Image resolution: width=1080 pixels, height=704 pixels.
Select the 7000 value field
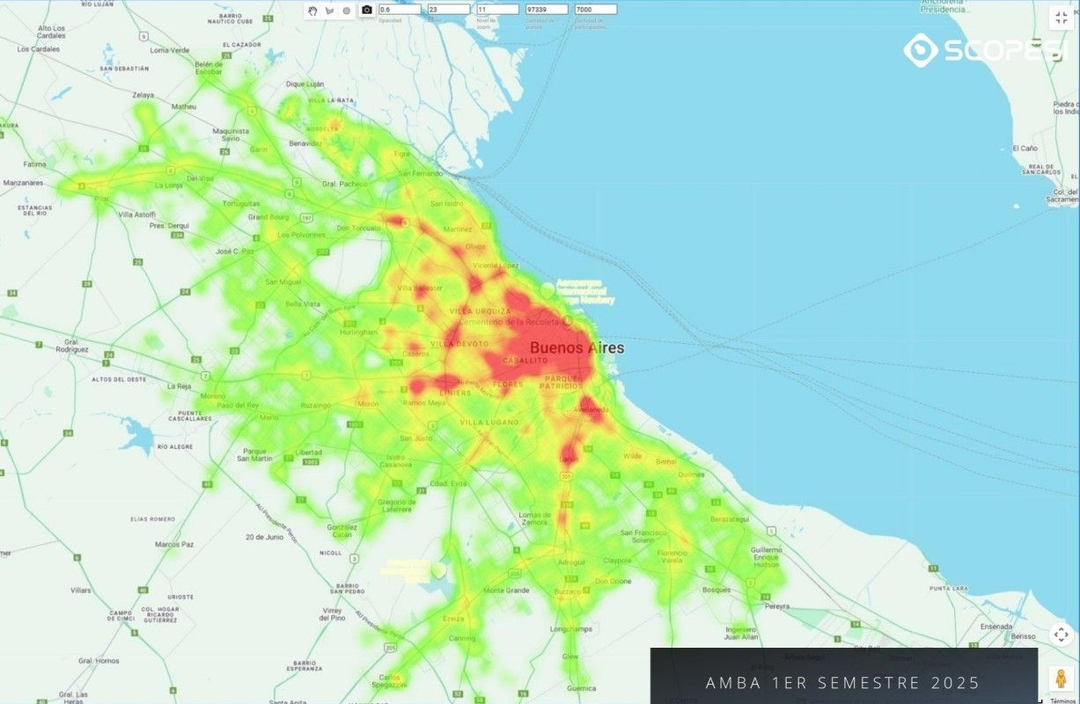click(x=596, y=8)
